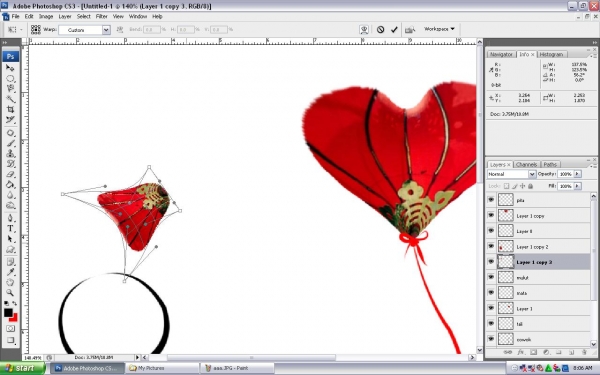Select the Crop tool
This screenshot has width=600, height=375.
point(10,109)
